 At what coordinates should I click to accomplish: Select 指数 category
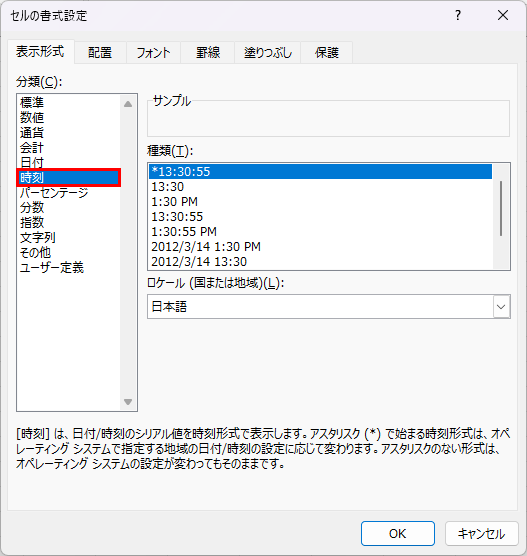coord(69,223)
